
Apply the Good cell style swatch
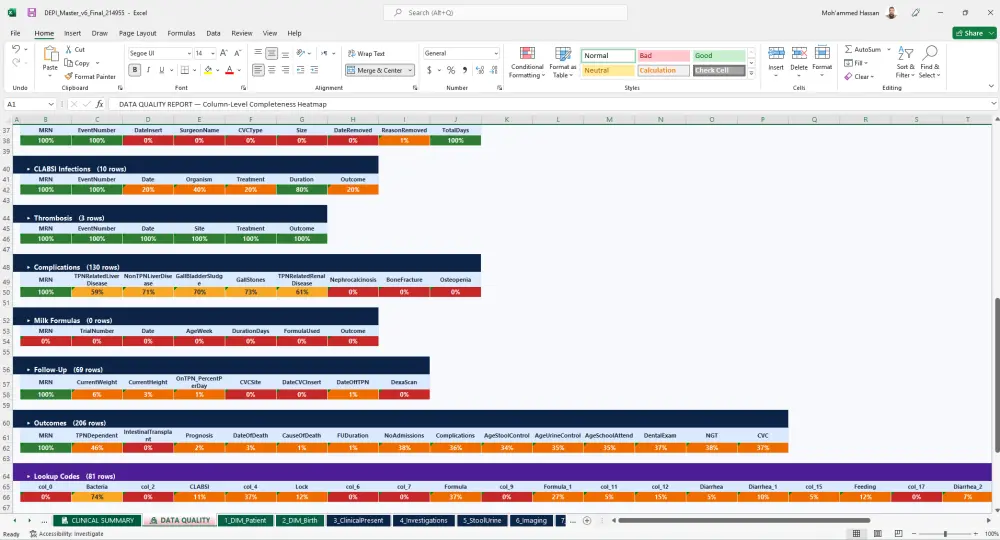719,55
